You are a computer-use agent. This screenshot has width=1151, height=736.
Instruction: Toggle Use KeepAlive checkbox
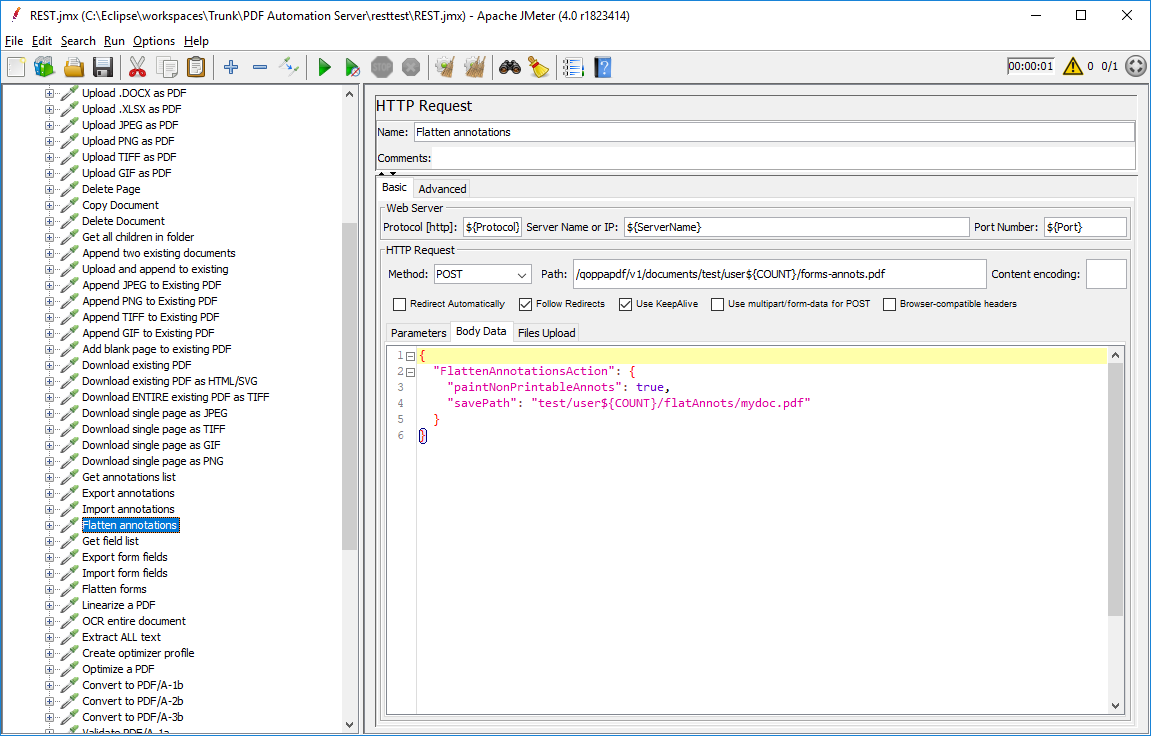(x=625, y=304)
